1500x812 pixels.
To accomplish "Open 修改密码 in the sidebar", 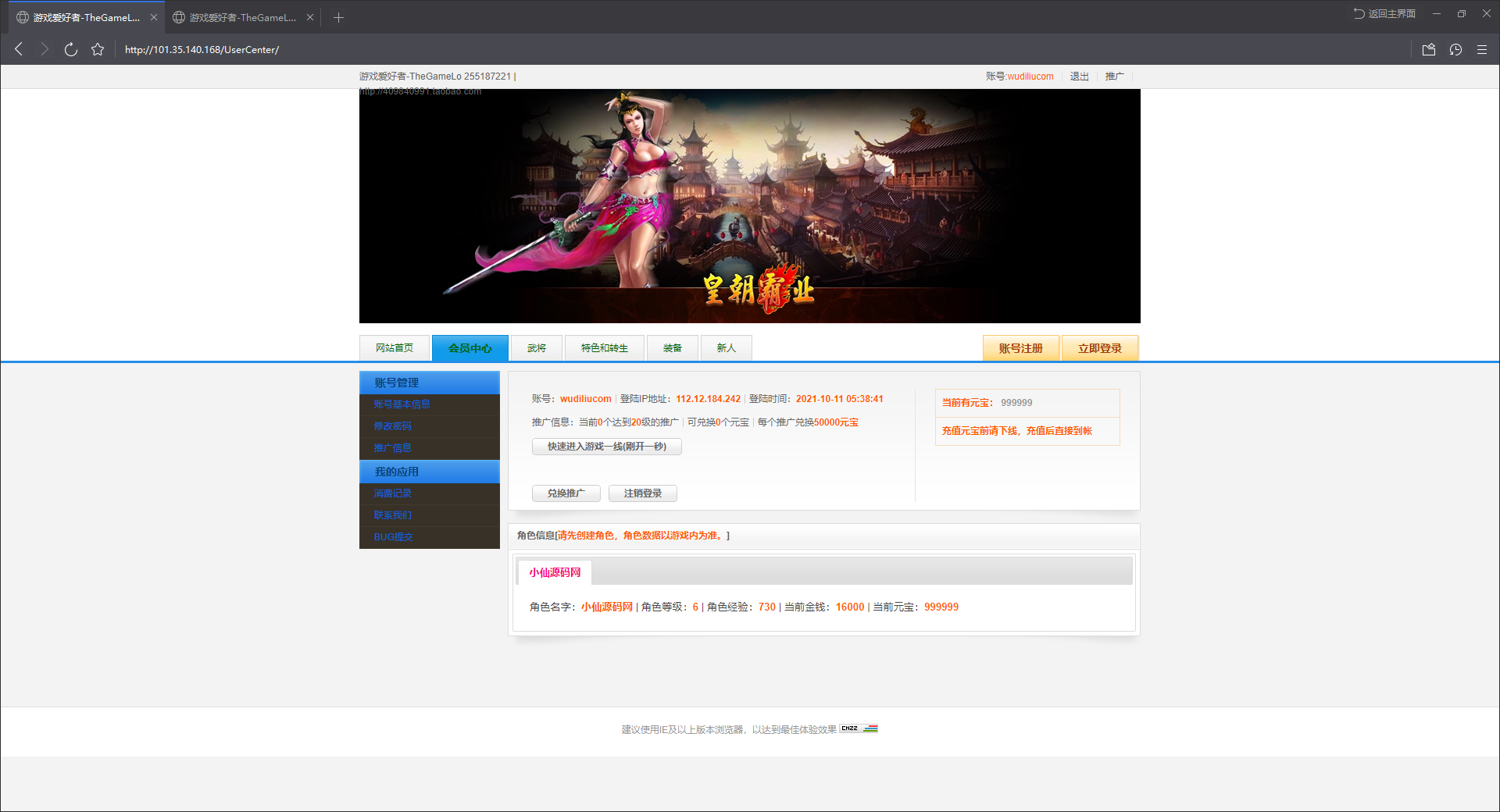I will tap(392, 426).
